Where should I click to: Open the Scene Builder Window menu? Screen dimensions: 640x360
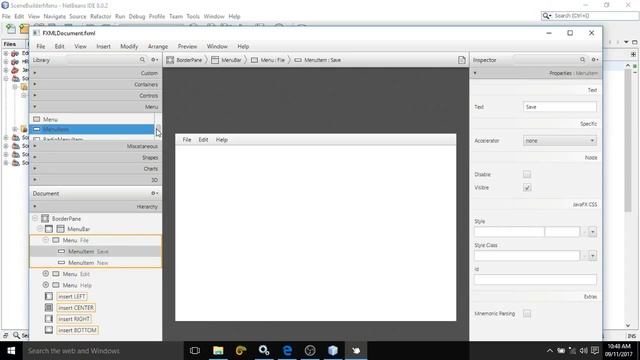[x=217, y=47]
